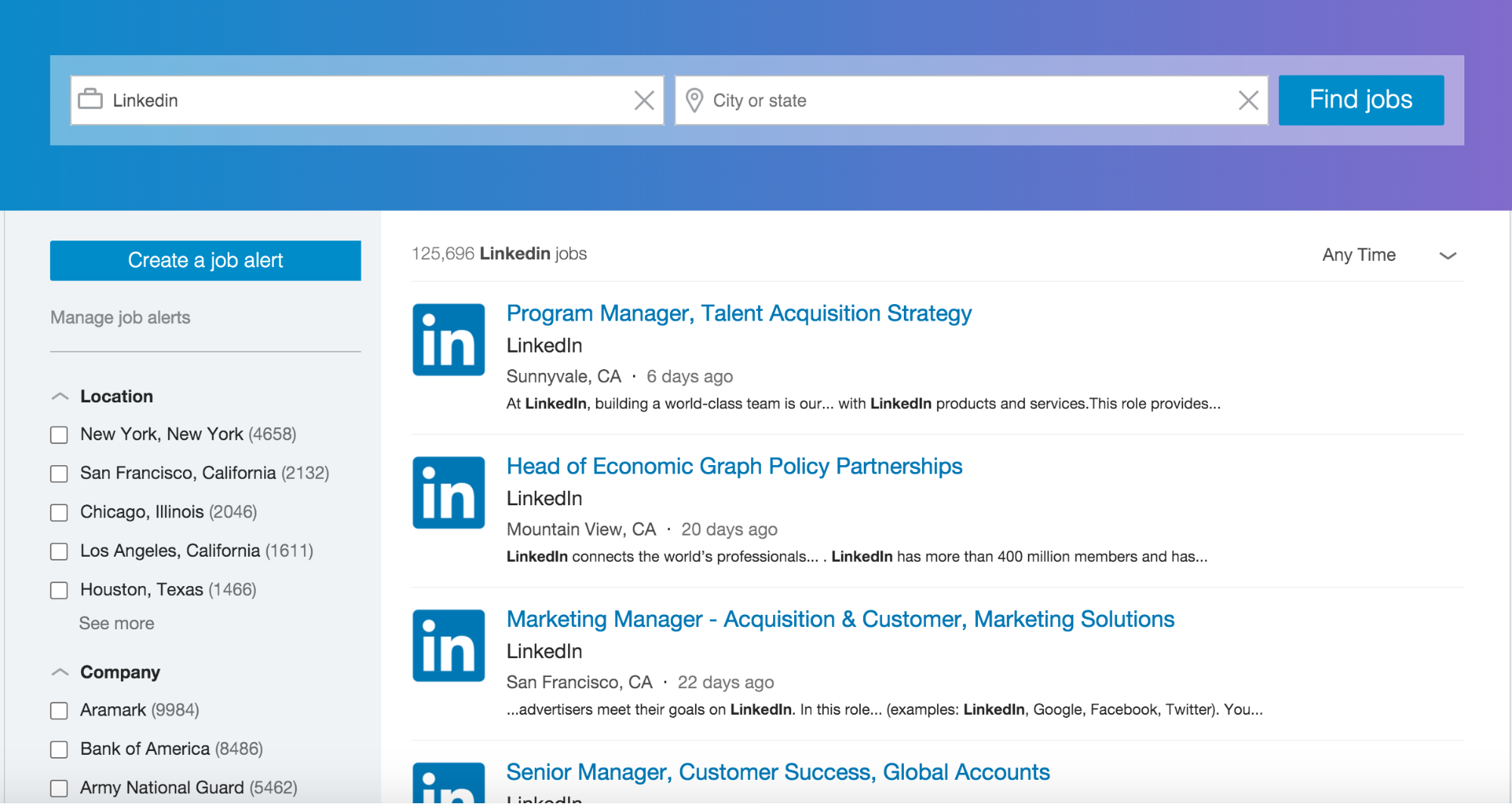
Task: Click the Find jobs button
Action: [1361, 100]
